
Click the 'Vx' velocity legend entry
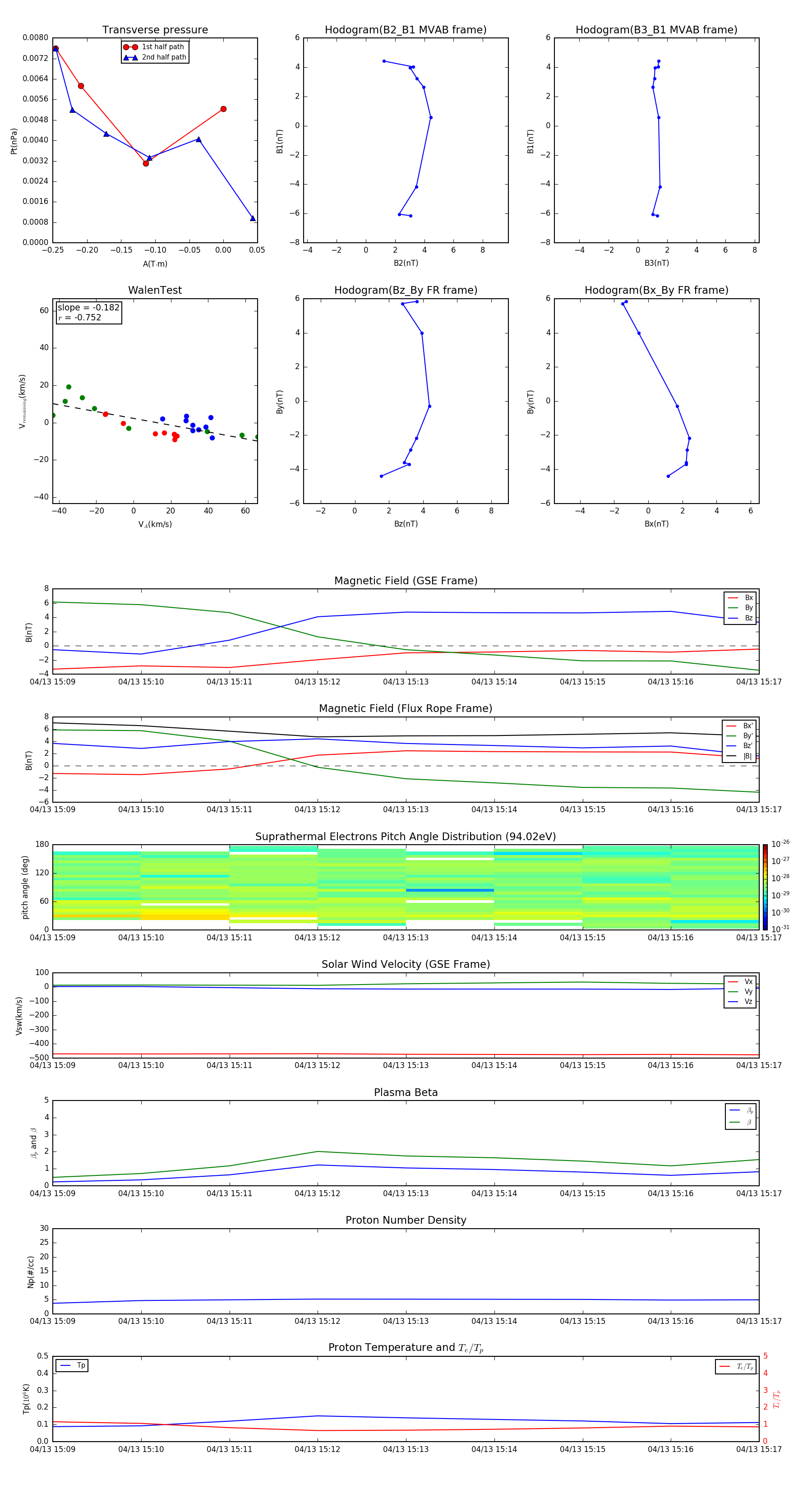740,981
